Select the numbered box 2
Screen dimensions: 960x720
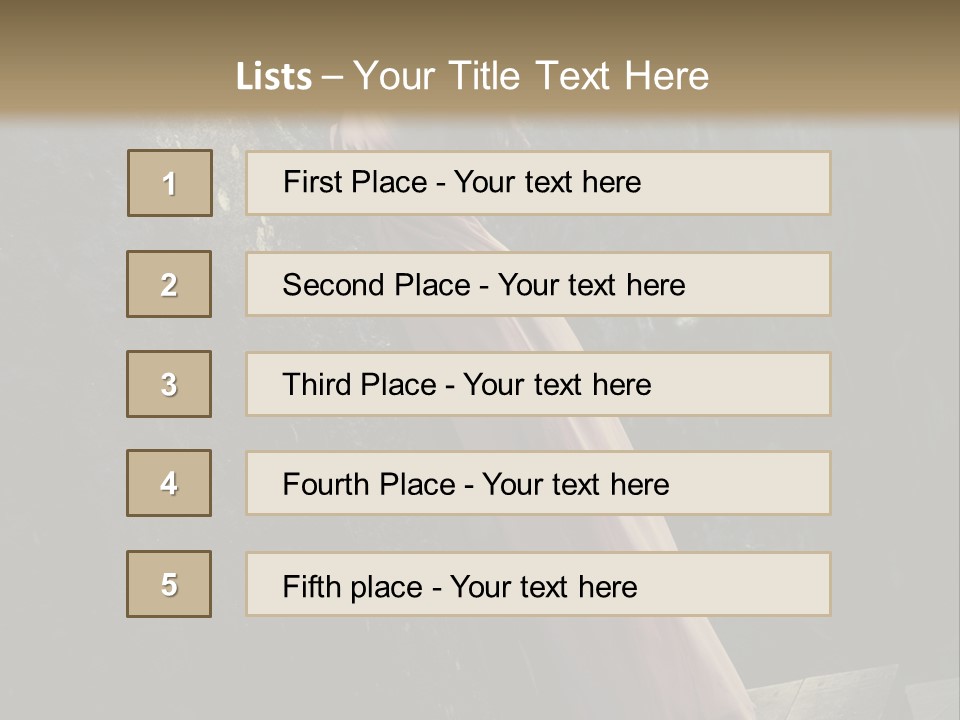click(x=169, y=284)
